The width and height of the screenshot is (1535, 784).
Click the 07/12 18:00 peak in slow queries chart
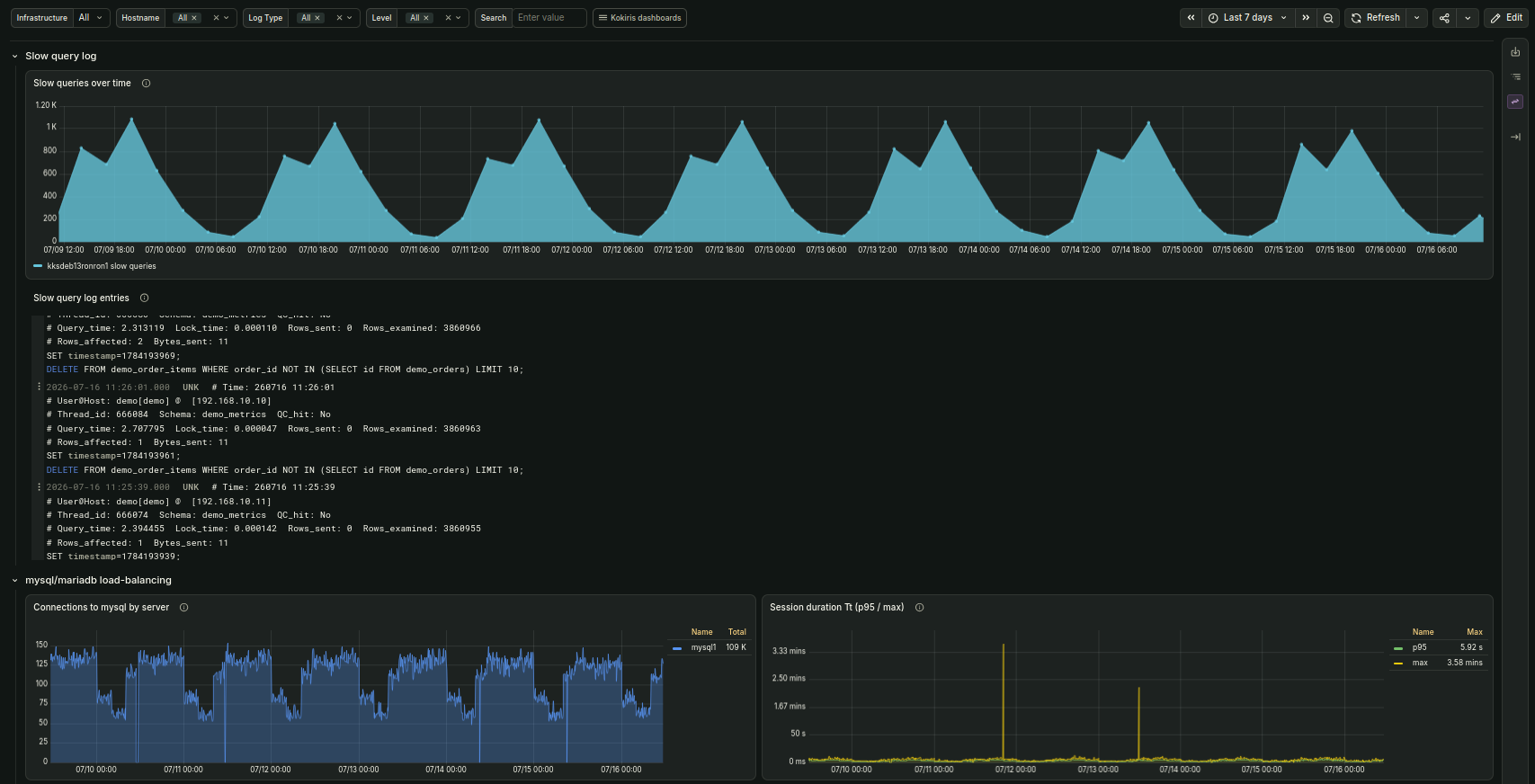click(742, 121)
